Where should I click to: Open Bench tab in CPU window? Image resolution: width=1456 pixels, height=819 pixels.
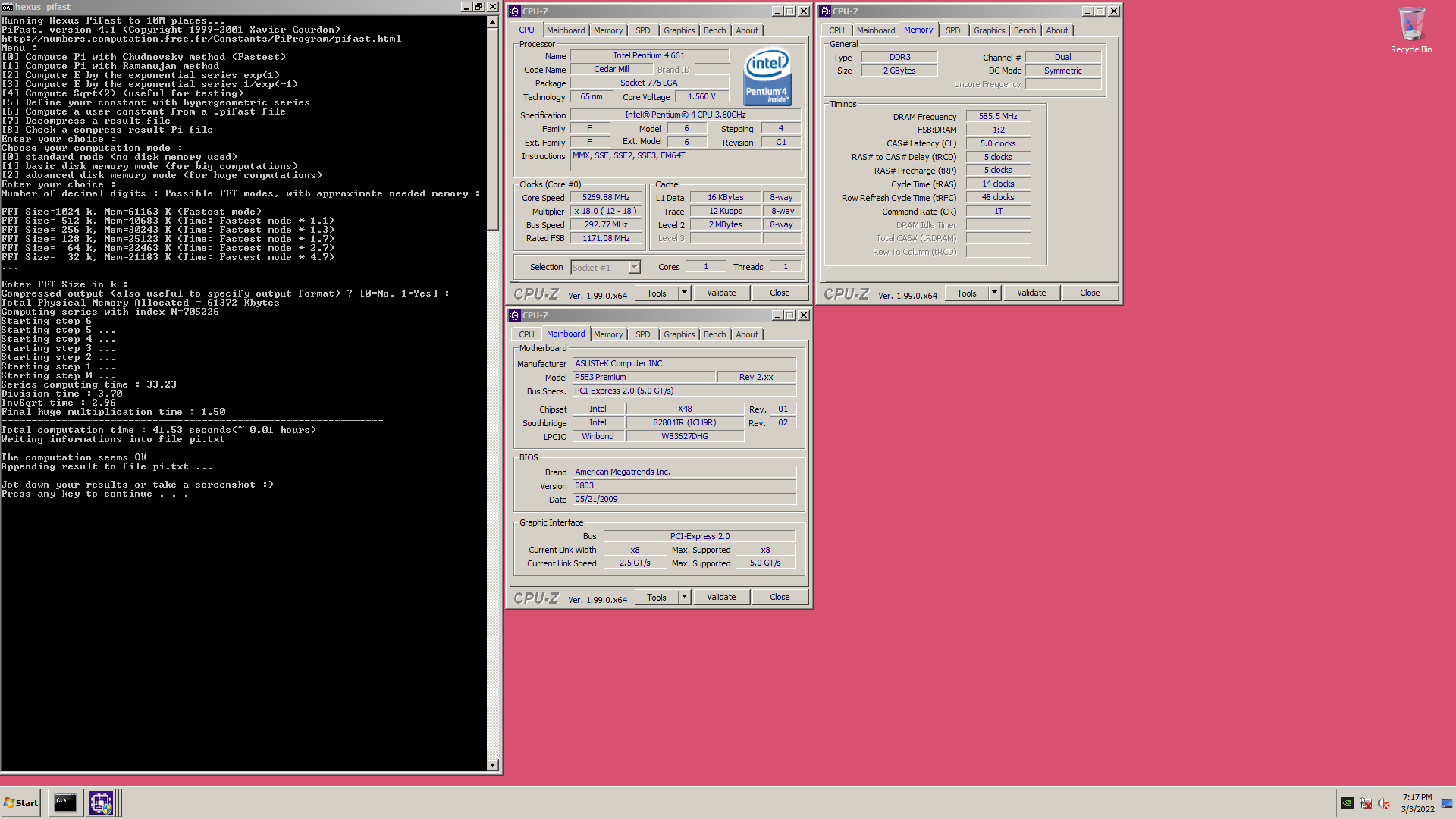point(714,30)
